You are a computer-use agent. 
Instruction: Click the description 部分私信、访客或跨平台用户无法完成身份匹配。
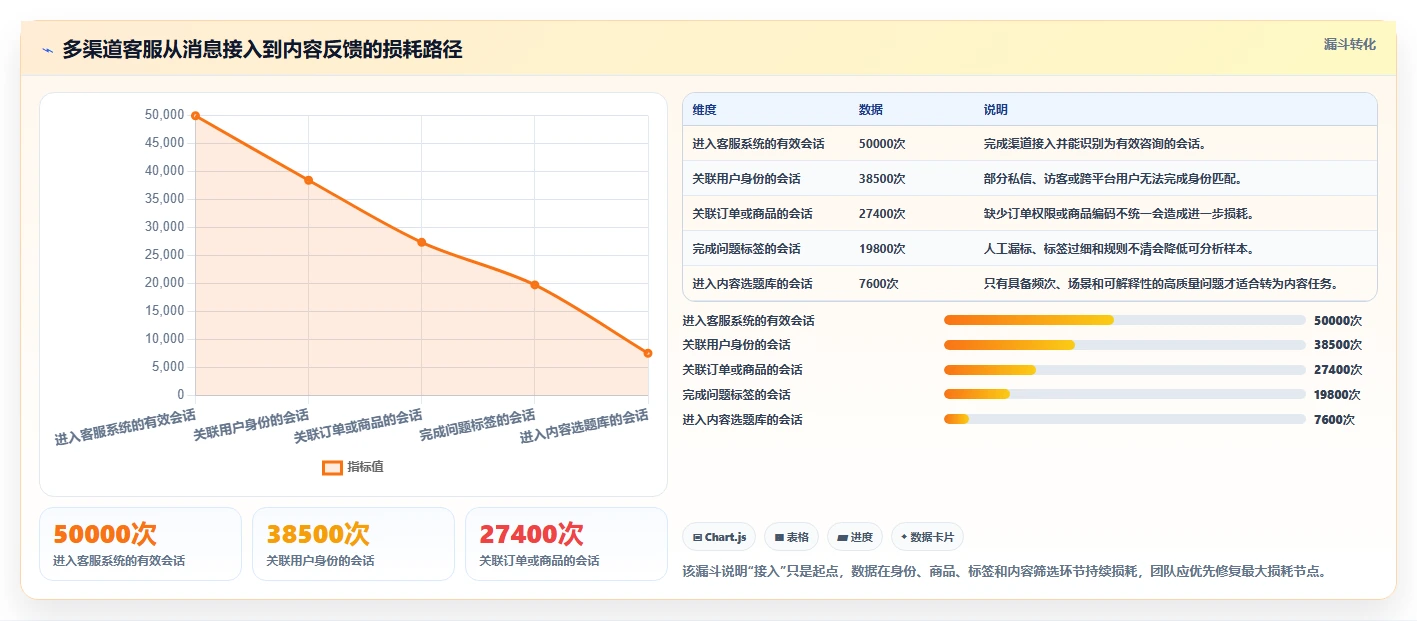[x=1113, y=179]
